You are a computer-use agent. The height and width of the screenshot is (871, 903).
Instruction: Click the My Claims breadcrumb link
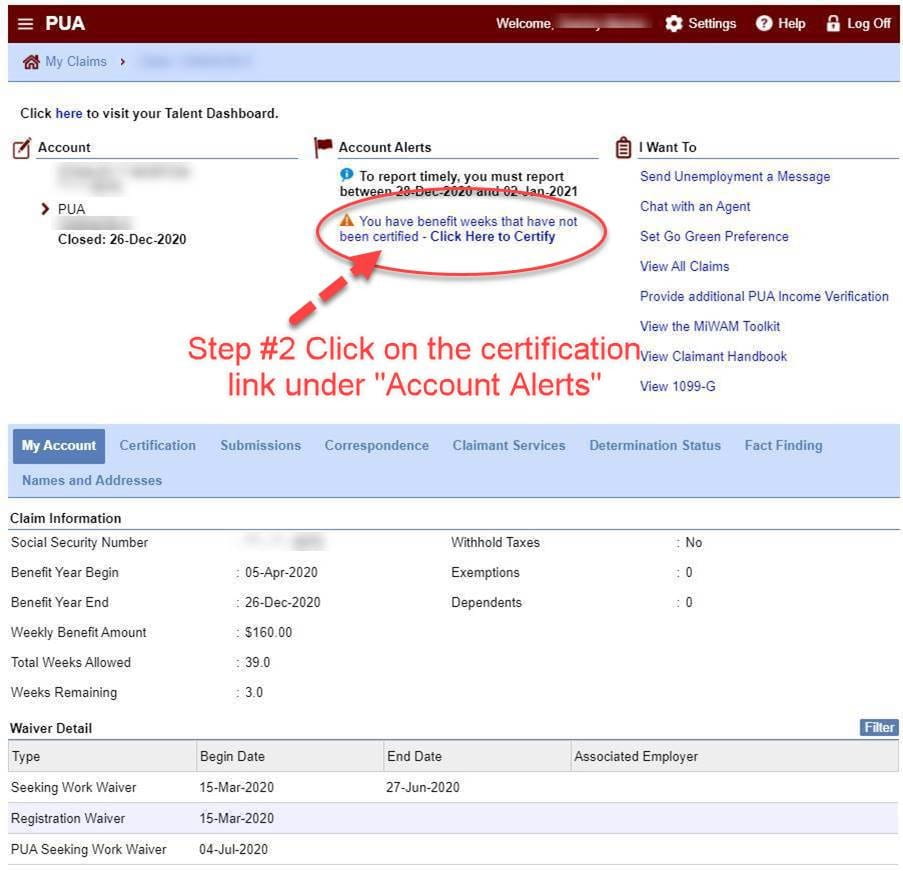pyautogui.click(x=76, y=62)
